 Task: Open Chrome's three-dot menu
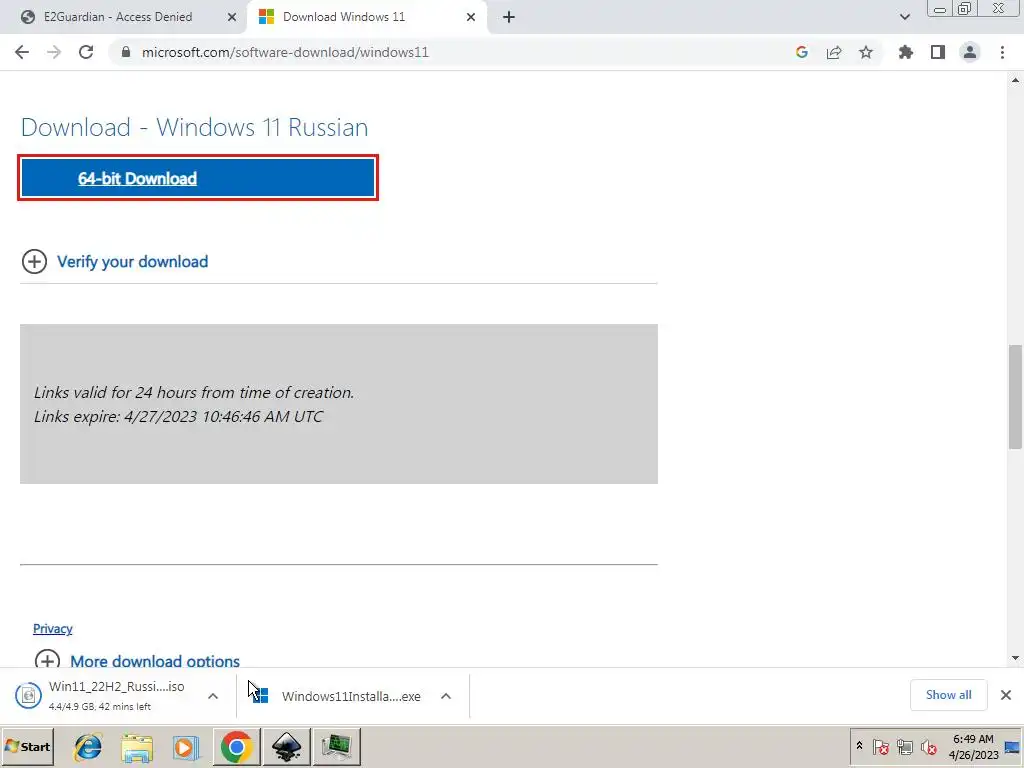(1002, 52)
